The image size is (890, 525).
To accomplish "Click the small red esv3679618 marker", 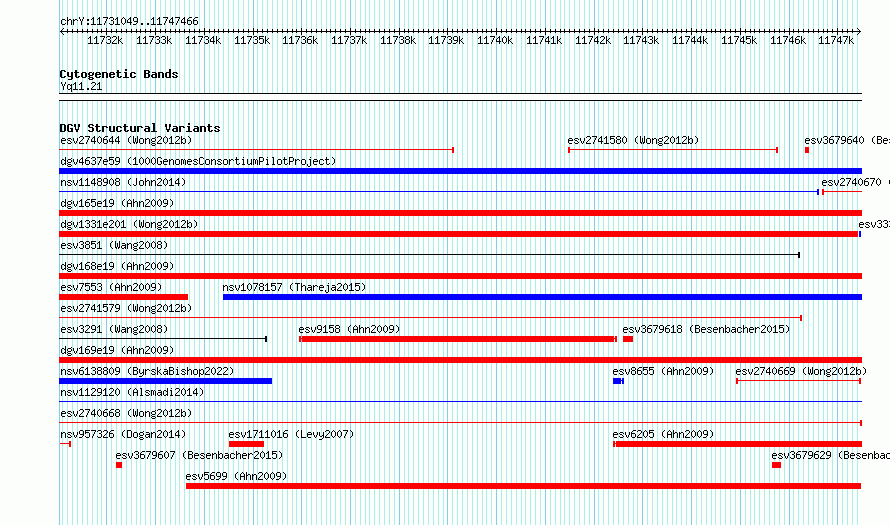I will point(628,339).
